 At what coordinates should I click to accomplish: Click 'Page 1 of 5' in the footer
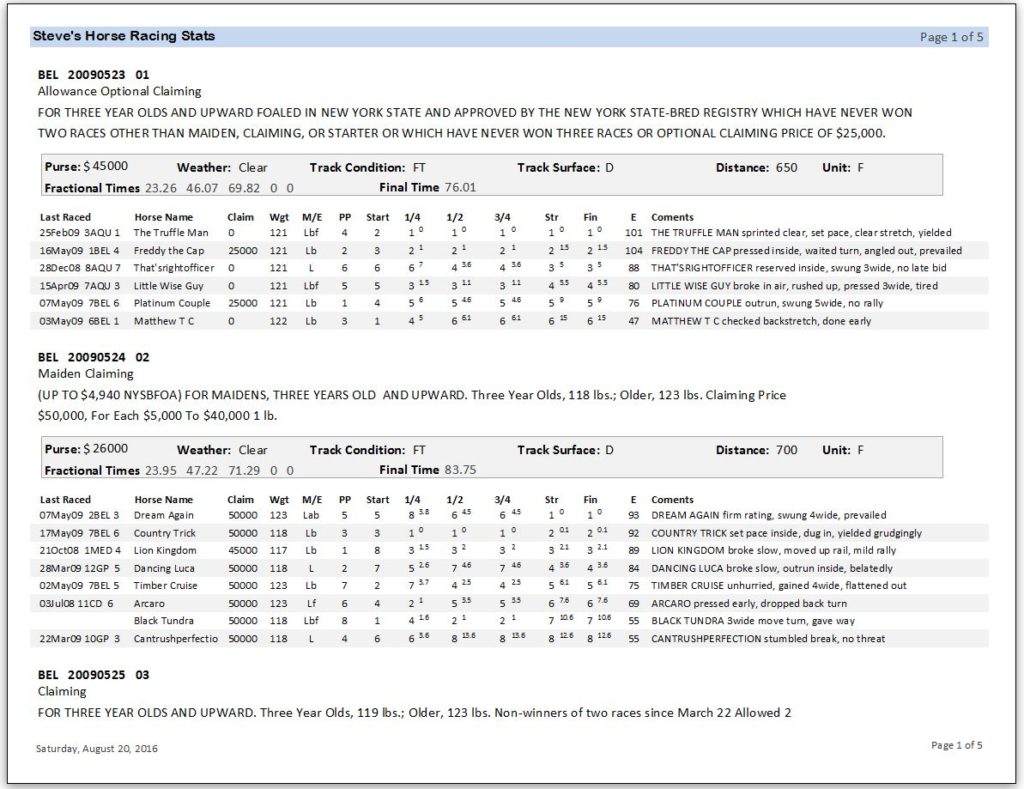(x=956, y=745)
